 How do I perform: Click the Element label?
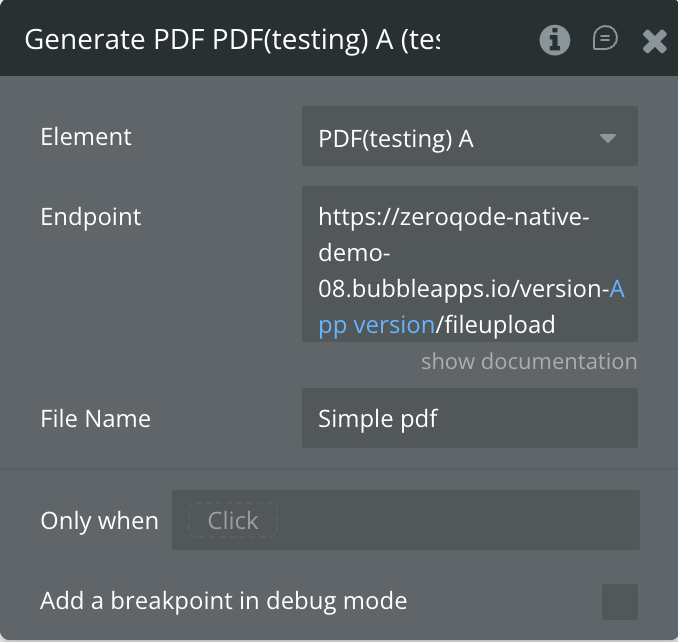[x=86, y=137]
